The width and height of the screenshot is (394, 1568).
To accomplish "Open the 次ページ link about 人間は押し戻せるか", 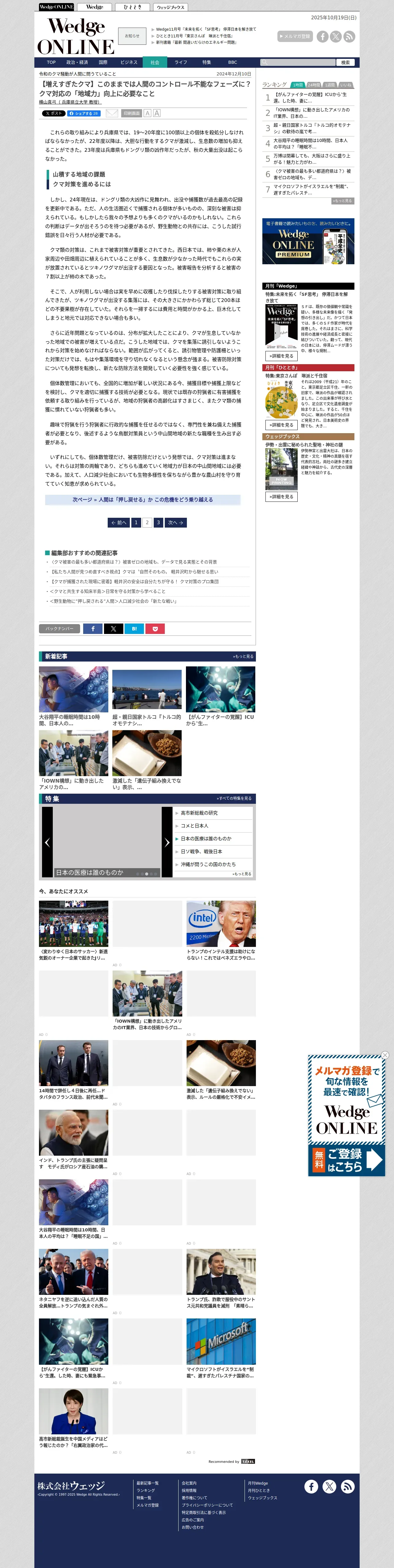I will 142,500.
